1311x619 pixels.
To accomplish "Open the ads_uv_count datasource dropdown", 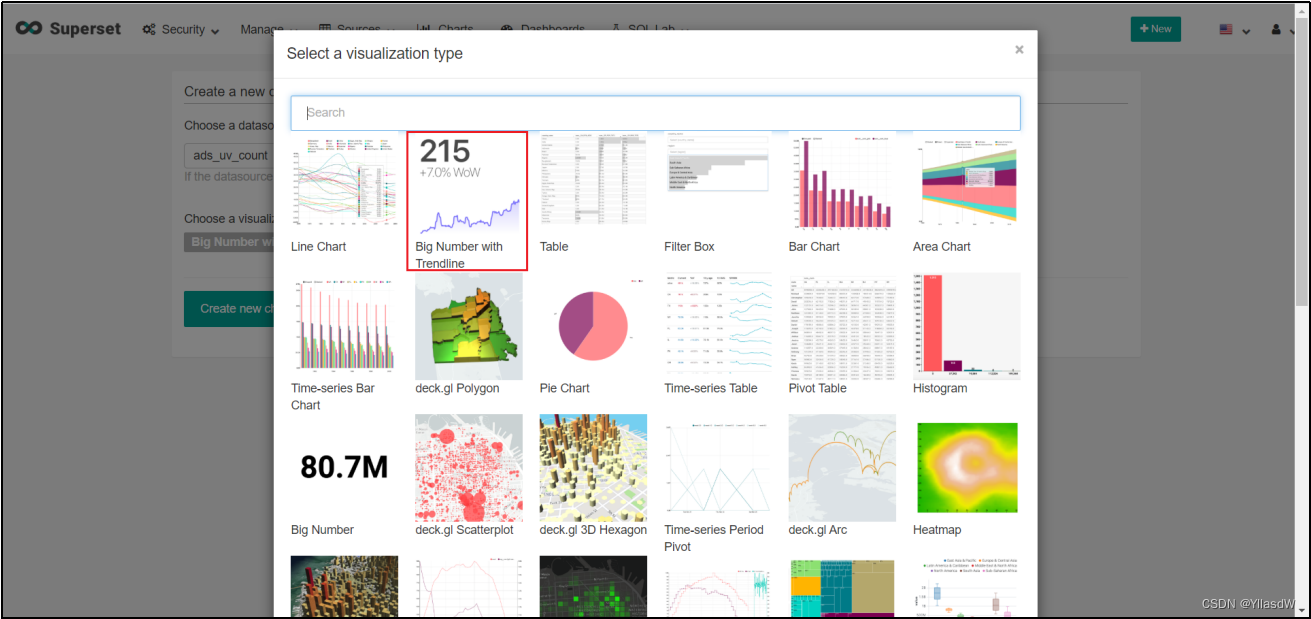I will tap(230, 156).
